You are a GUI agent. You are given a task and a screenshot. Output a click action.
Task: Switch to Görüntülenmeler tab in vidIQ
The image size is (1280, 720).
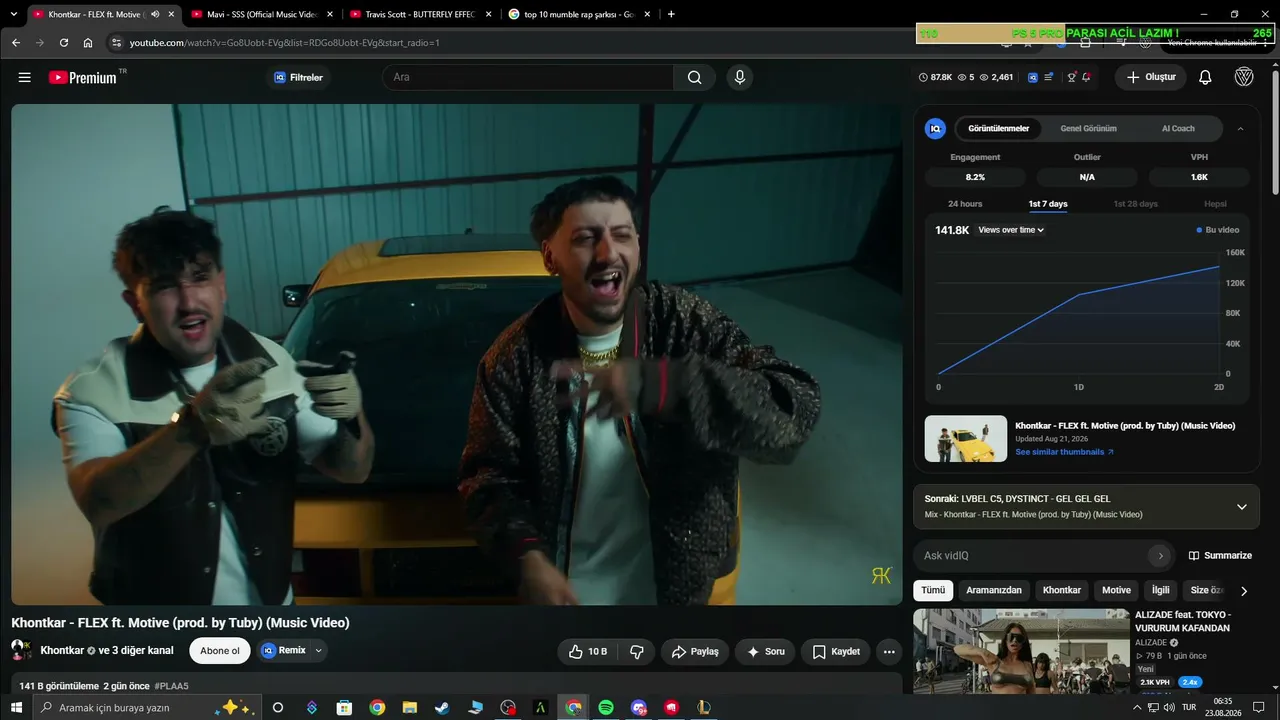998,128
